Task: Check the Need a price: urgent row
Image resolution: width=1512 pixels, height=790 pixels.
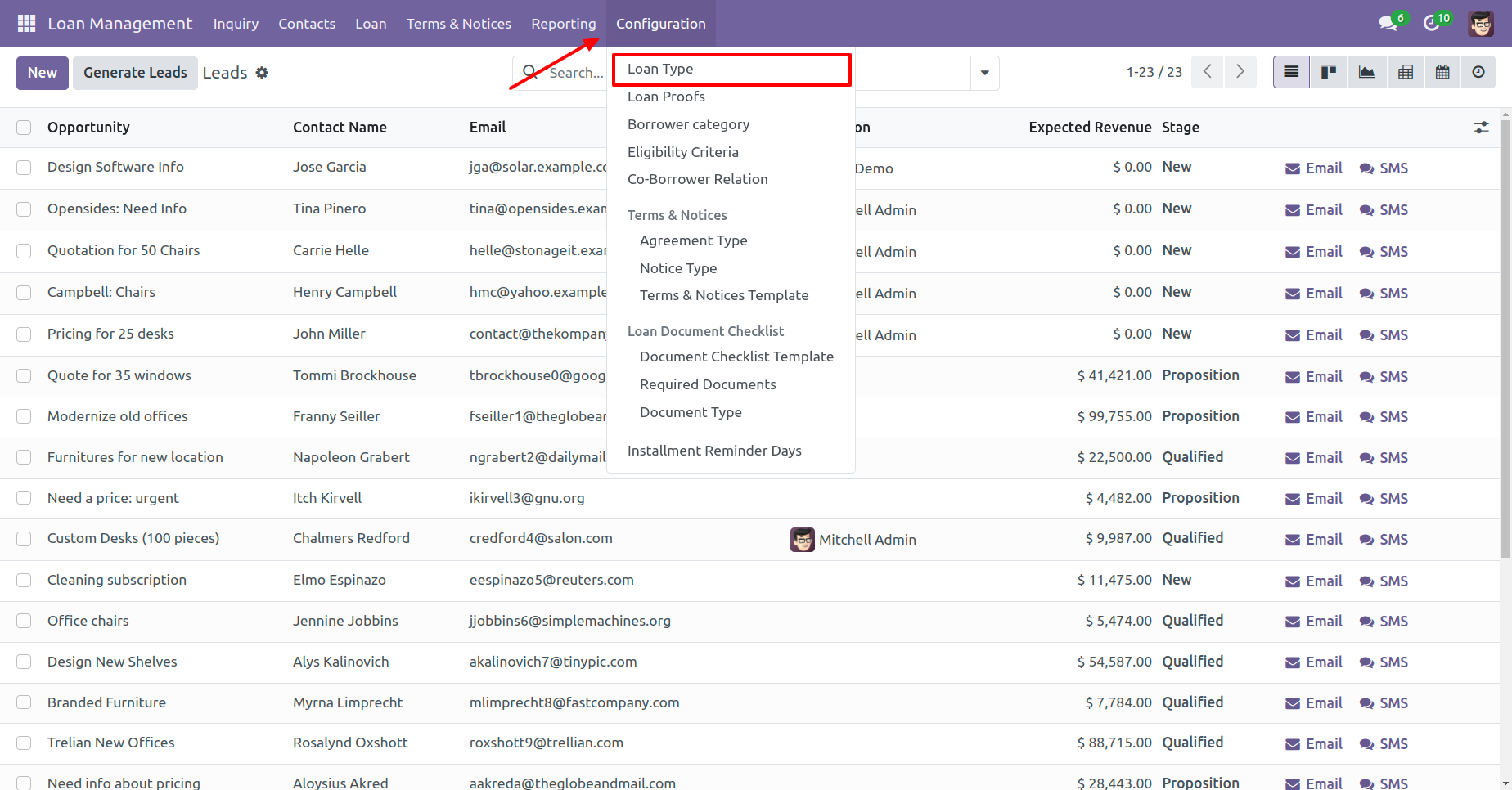Action: click(x=24, y=498)
